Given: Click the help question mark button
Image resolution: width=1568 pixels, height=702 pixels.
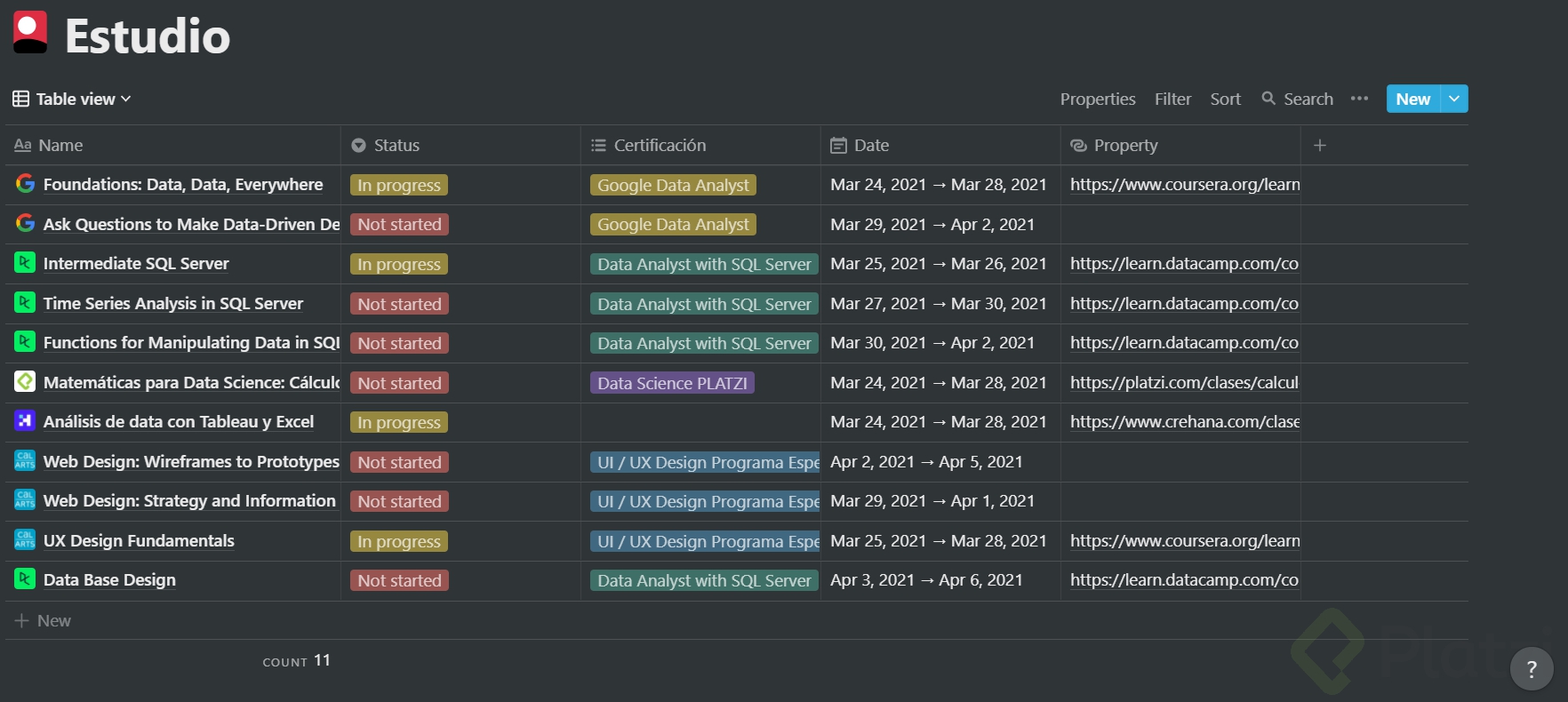Looking at the screenshot, I should click(x=1531, y=669).
